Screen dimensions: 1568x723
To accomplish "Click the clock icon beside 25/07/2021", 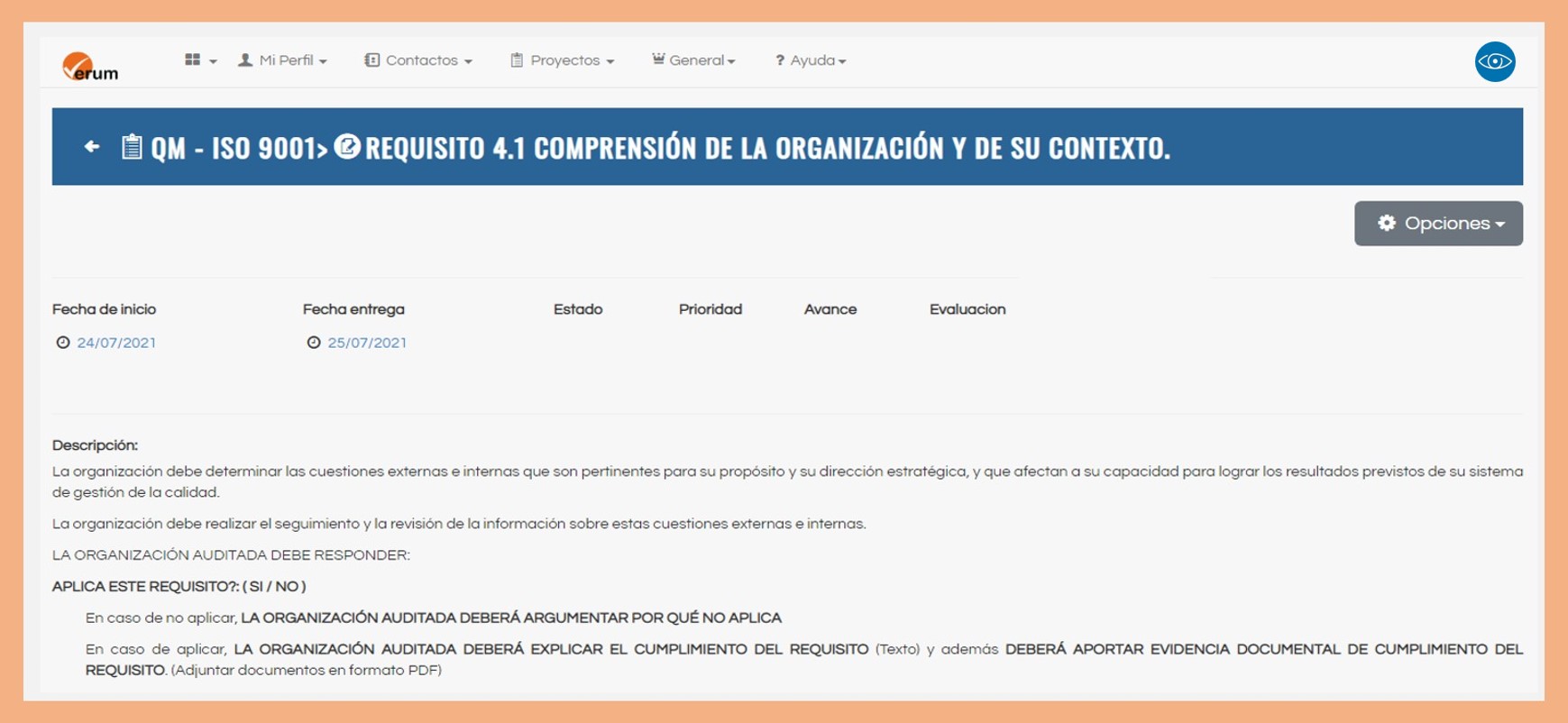I will (x=314, y=343).
